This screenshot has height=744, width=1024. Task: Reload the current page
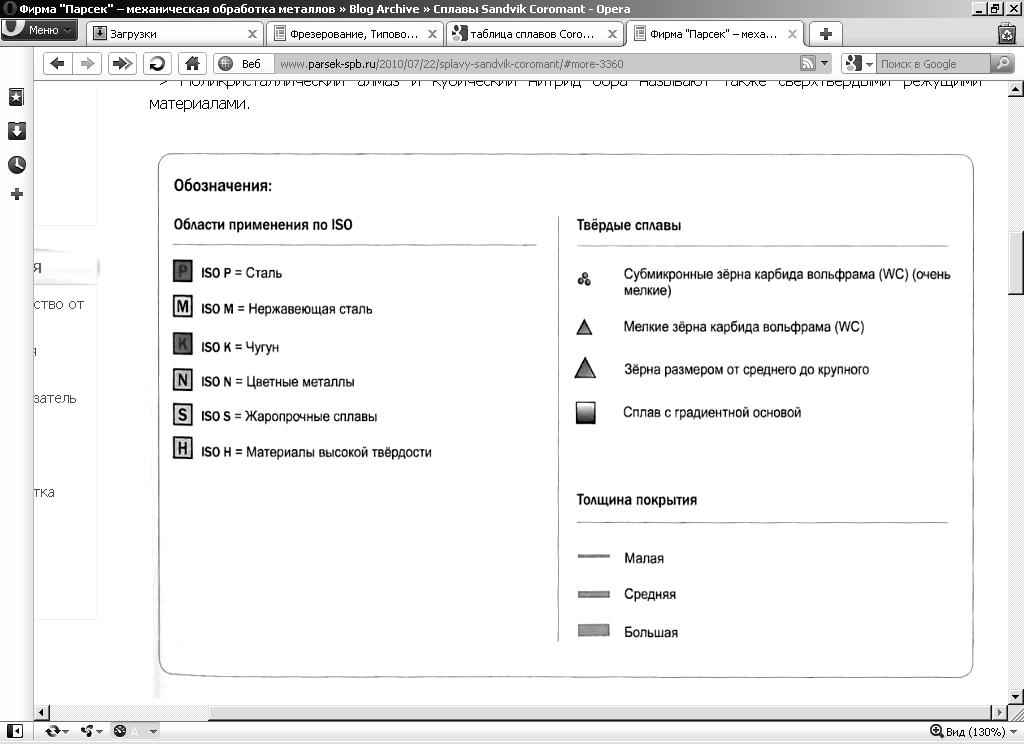(x=157, y=63)
